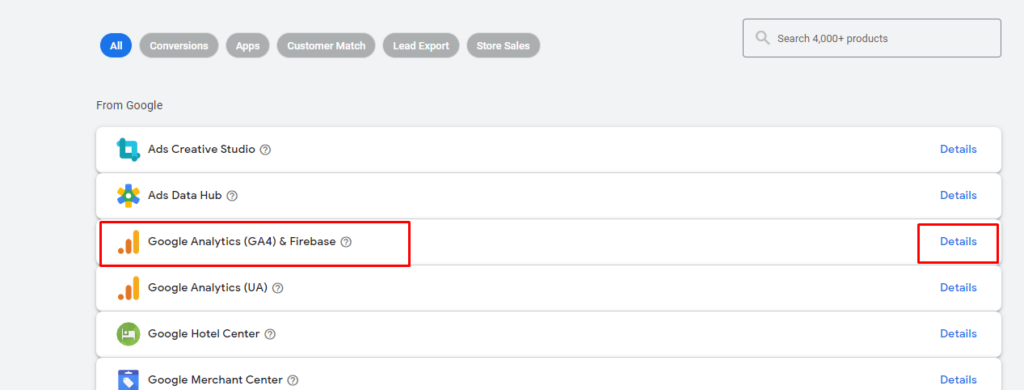Click the Google Hotel Center icon
1024x390 pixels.
click(x=128, y=334)
